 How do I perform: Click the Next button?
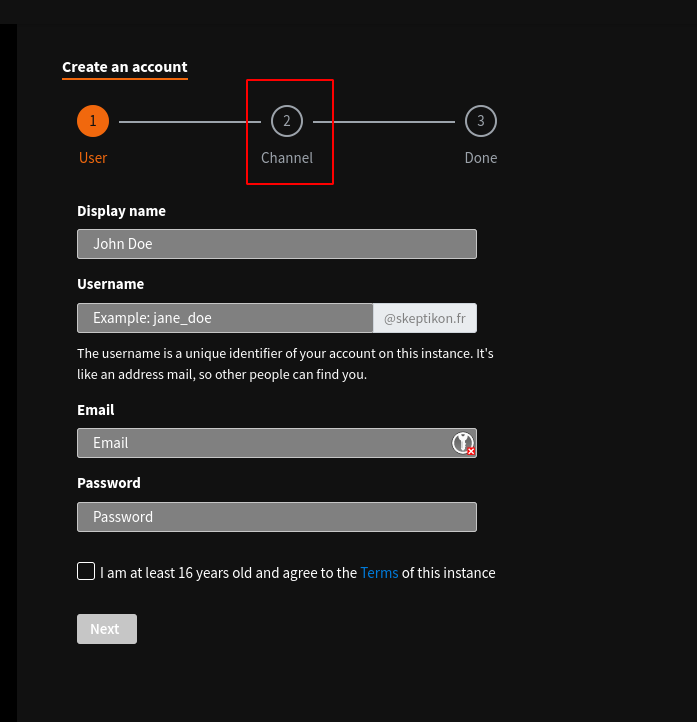click(107, 629)
